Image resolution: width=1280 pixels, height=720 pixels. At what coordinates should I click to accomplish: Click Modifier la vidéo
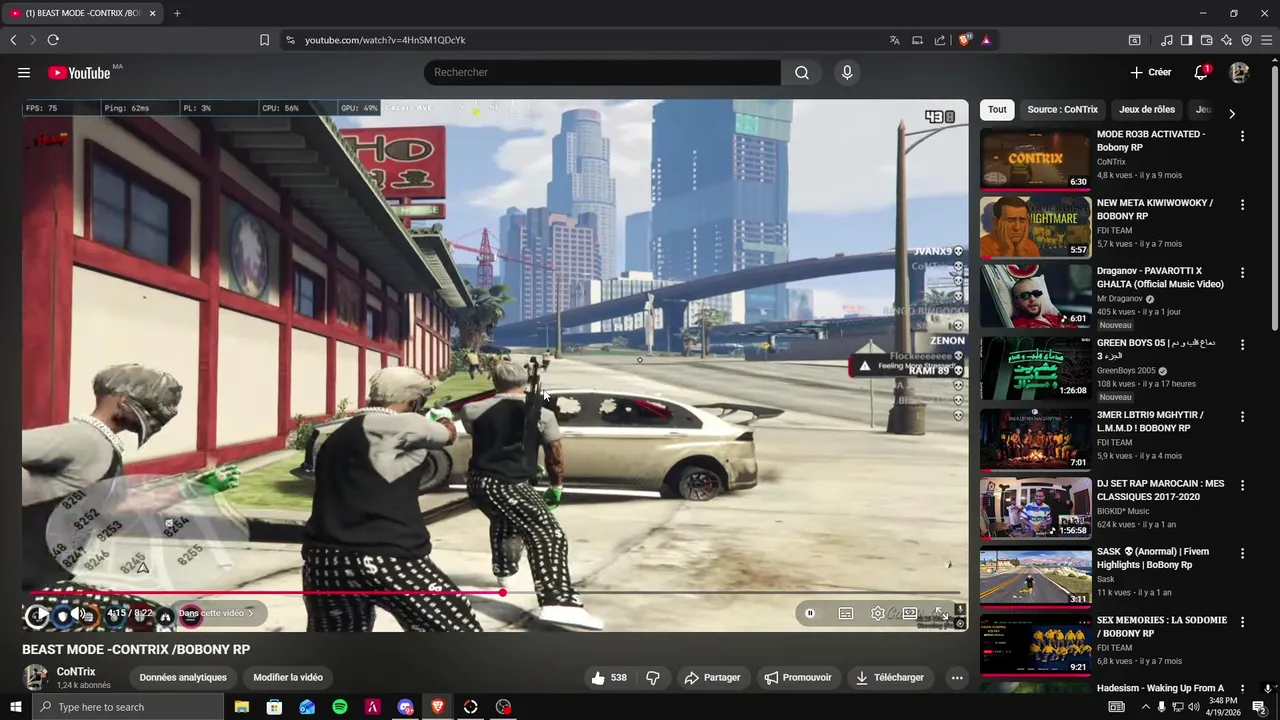click(x=288, y=677)
